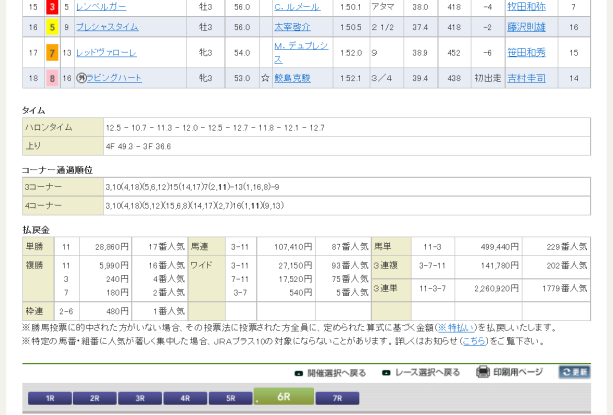Click arrow icon before レース選択へ戻る
This screenshot has height=415, width=613.
click(387, 372)
